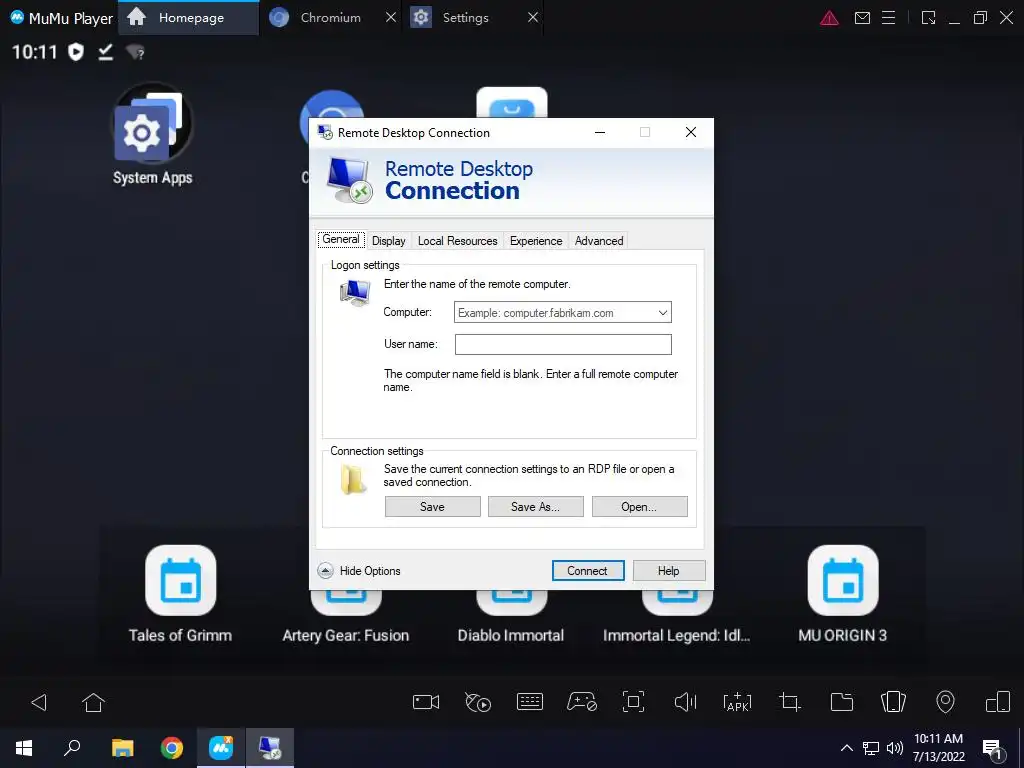1024x768 pixels.
Task: Open the clock showing 10:11 AM 7/13/2022
Action: coord(938,748)
